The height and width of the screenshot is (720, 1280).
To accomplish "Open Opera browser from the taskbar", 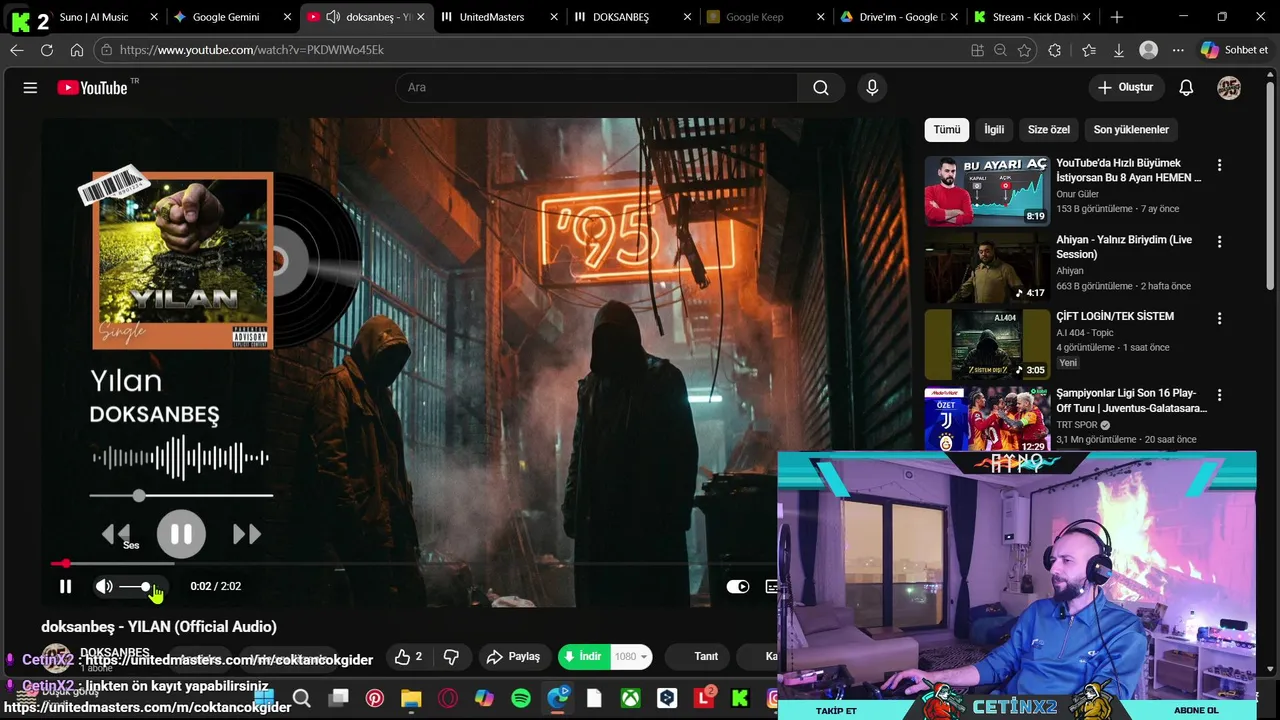I will [448, 698].
